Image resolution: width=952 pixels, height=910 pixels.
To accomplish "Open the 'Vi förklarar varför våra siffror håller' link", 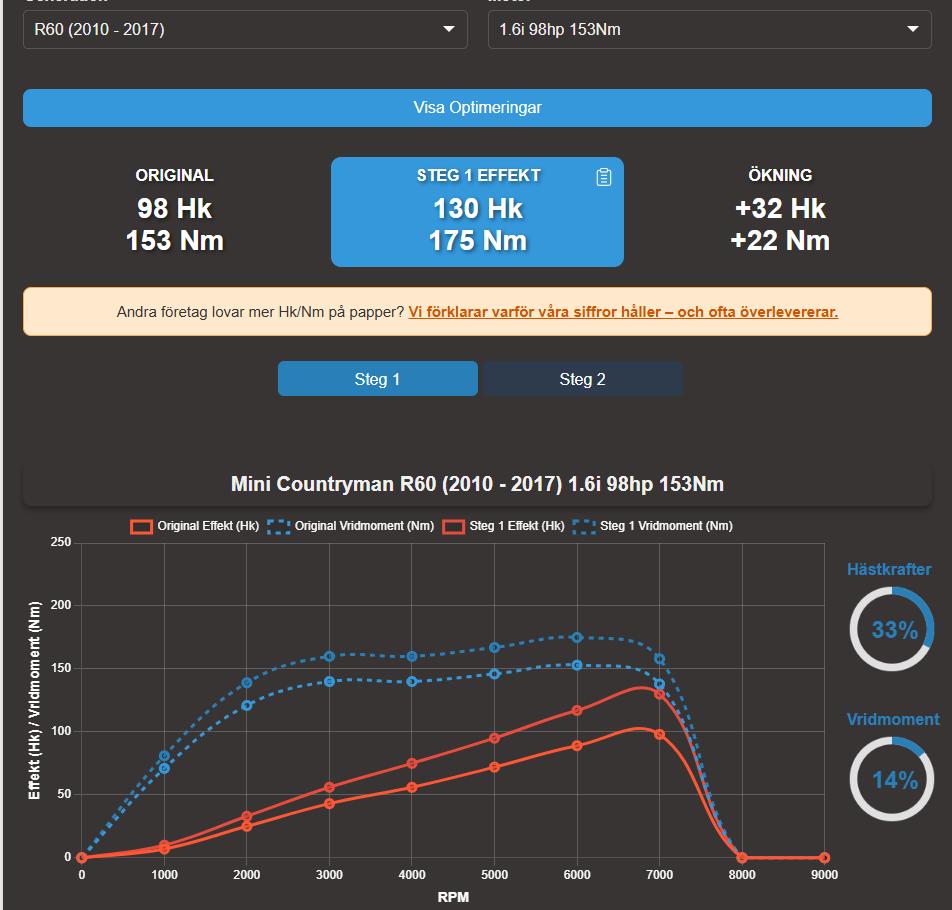I will [622, 312].
